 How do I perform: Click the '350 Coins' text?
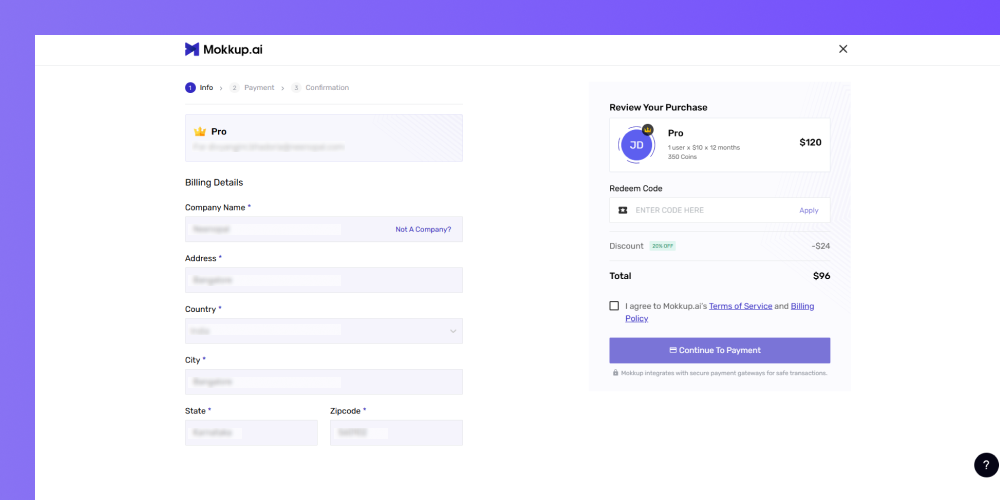[x=682, y=157]
